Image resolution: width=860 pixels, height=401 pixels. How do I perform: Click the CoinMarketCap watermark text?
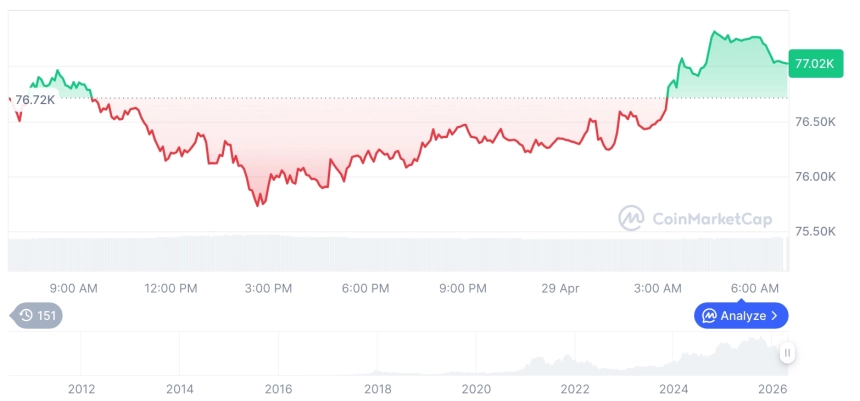(x=711, y=219)
